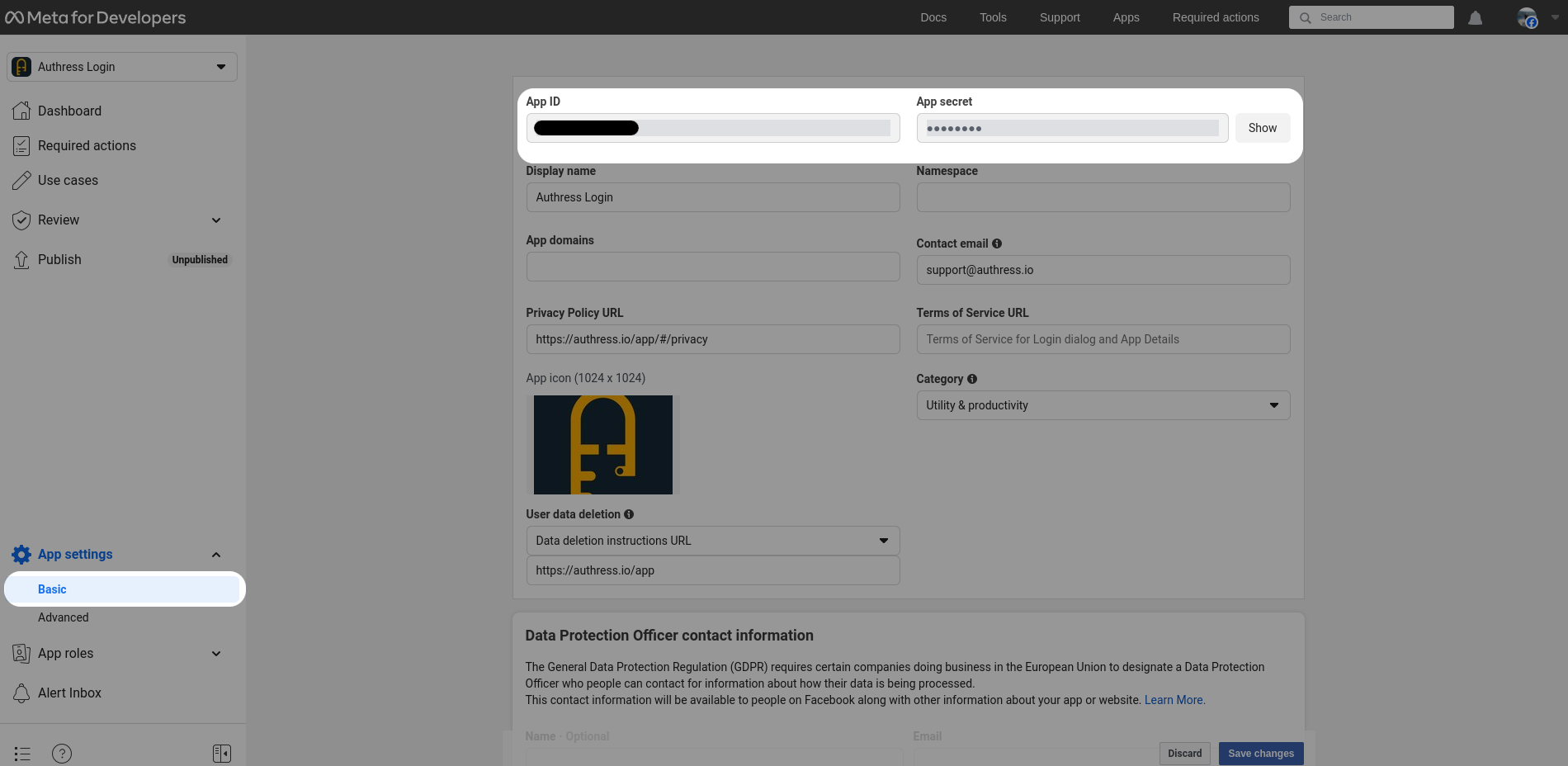The width and height of the screenshot is (1568, 766).
Task: Collapse the left sidebar panel
Action: (x=221, y=753)
